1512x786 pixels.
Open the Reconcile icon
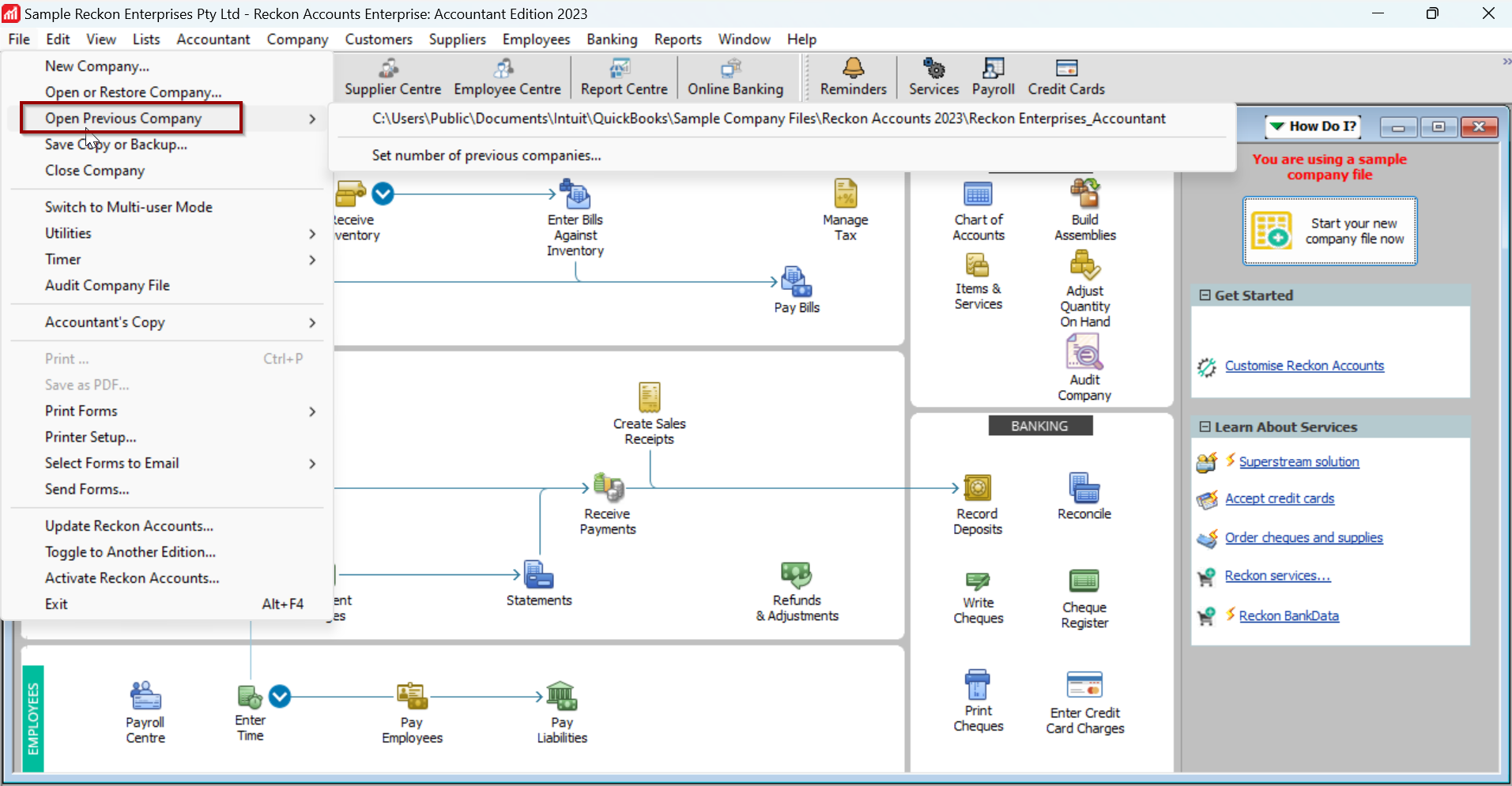[1084, 487]
